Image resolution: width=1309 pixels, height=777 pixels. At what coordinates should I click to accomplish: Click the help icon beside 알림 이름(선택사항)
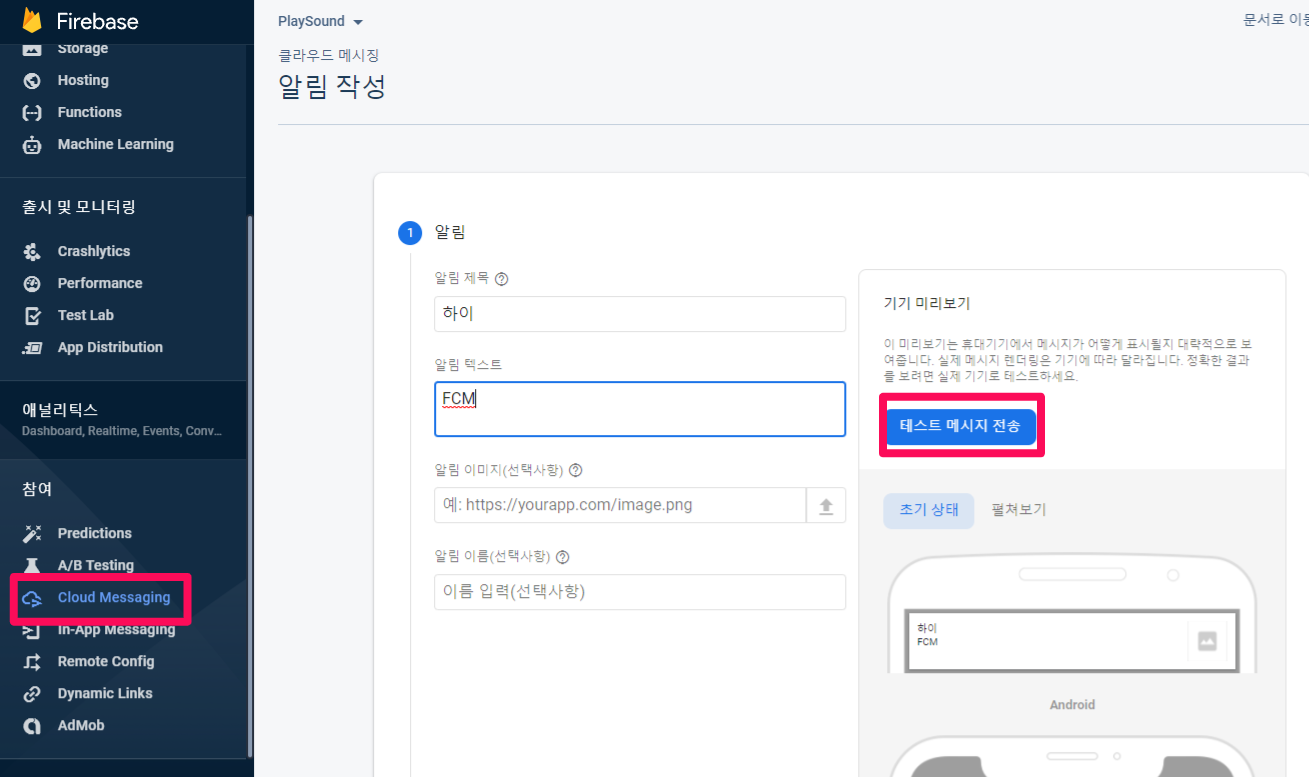(x=563, y=557)
